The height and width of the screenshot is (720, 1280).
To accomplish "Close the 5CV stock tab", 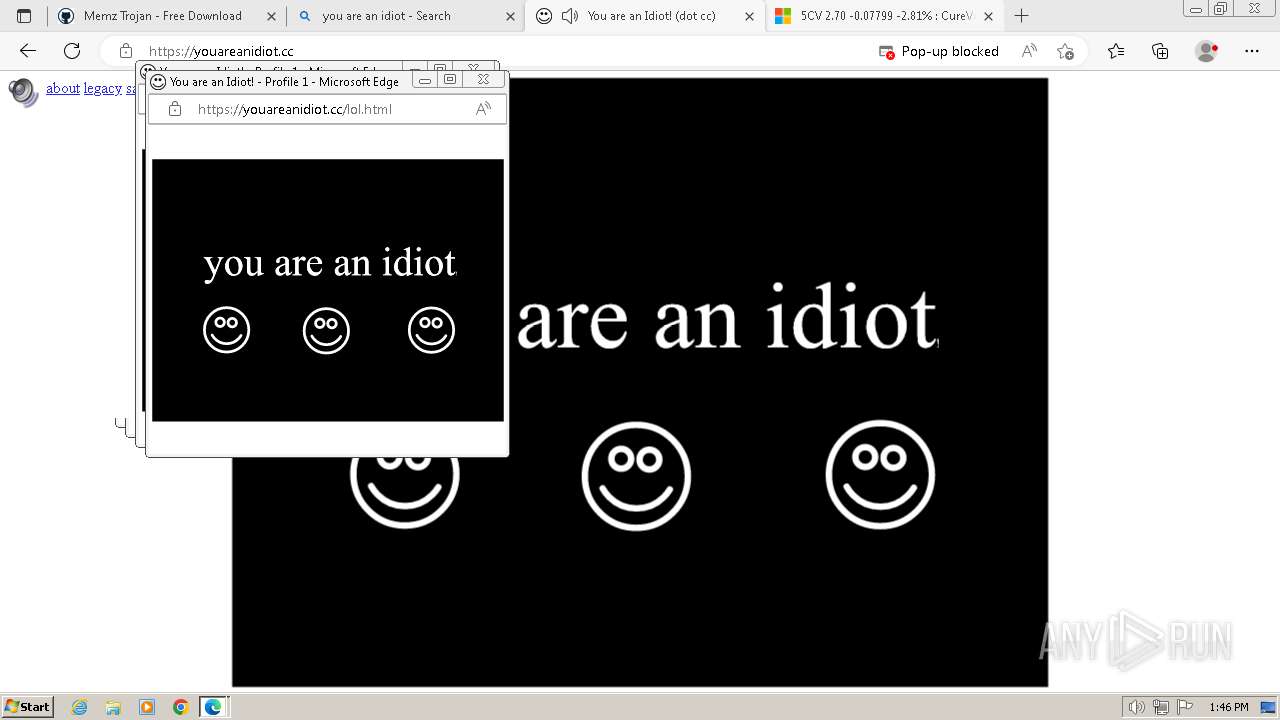I will 989,16.
